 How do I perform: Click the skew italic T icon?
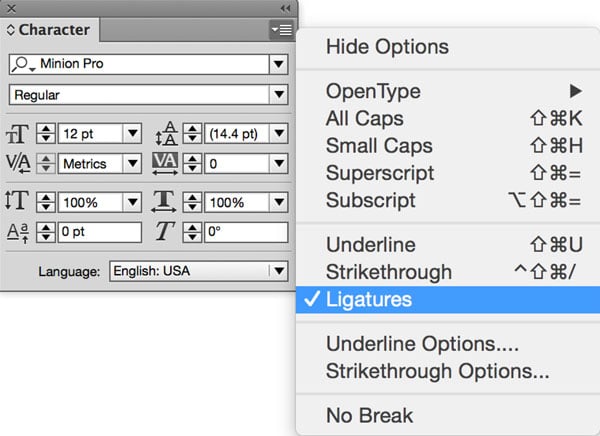(x=166, y=232)
